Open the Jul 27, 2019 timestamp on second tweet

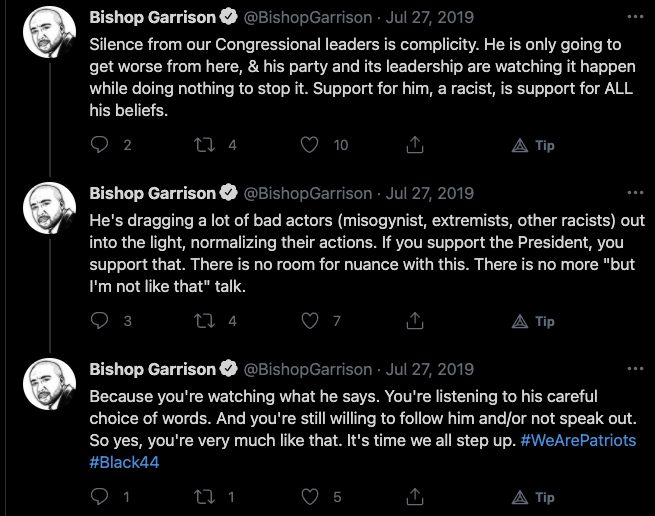pos(431,193)
